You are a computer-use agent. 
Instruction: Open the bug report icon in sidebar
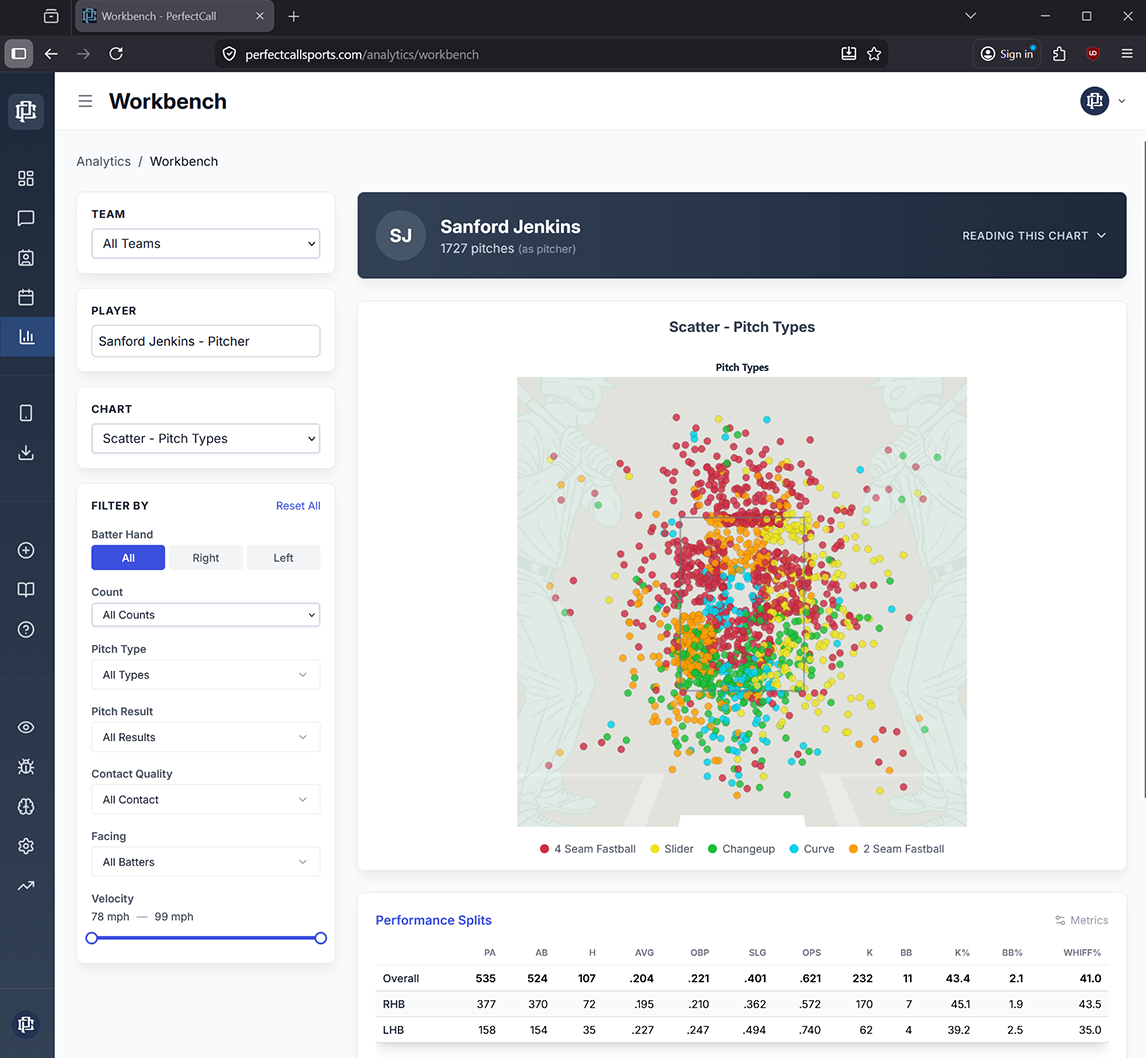coord(26,766)
